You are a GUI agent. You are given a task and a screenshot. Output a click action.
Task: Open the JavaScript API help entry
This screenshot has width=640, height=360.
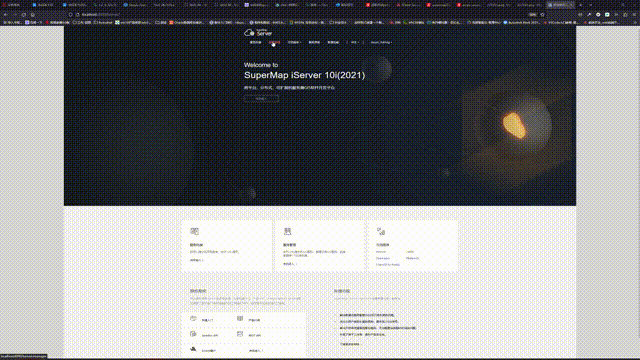tap(210, 336)
